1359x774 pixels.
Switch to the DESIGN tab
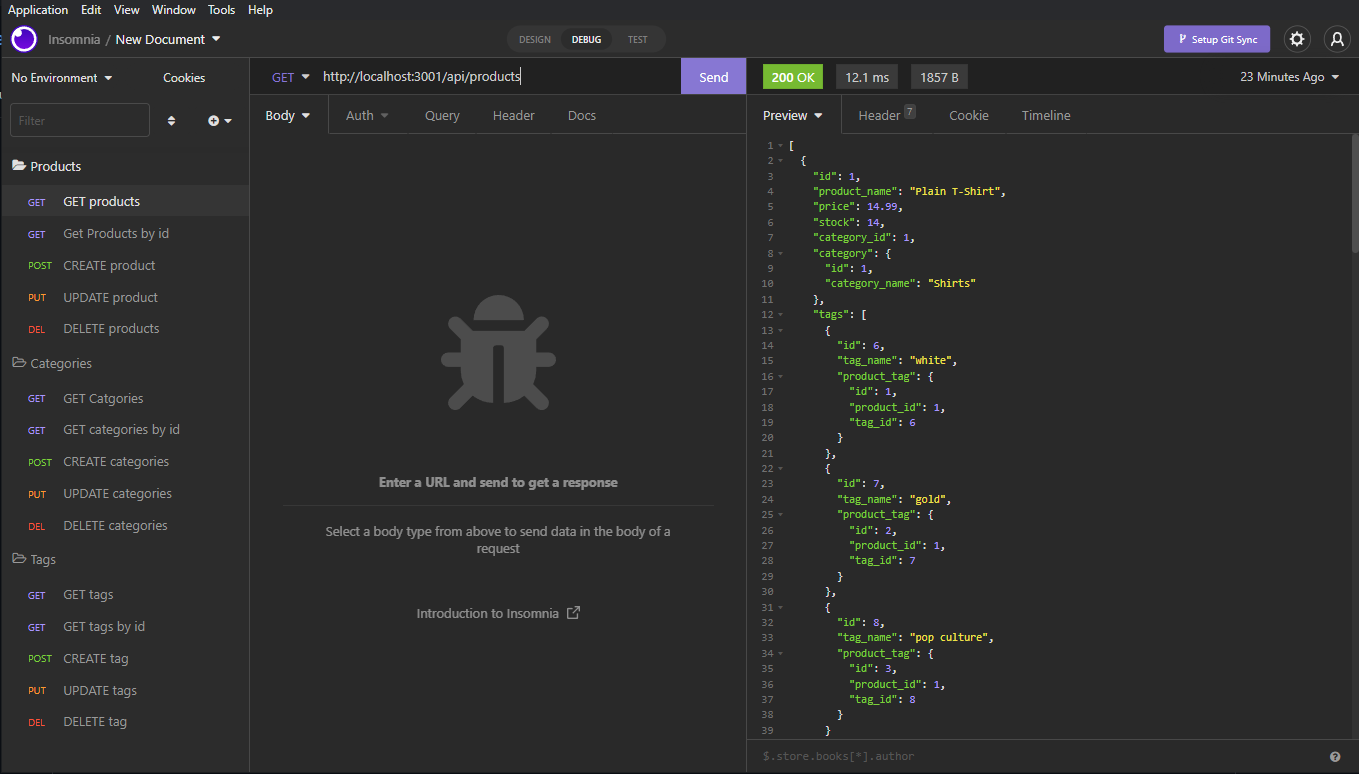tap(534, 39)
